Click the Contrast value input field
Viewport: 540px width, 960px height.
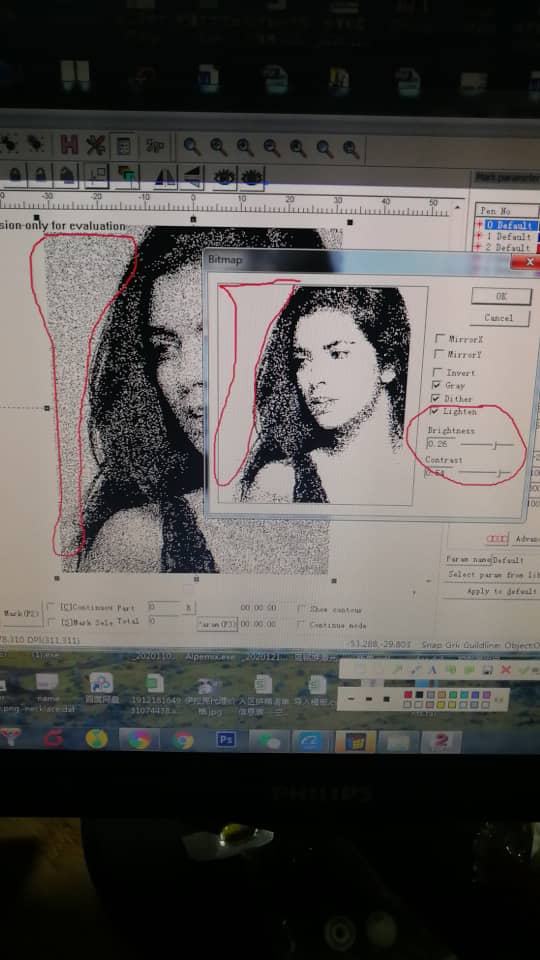(x=439, y=473)
